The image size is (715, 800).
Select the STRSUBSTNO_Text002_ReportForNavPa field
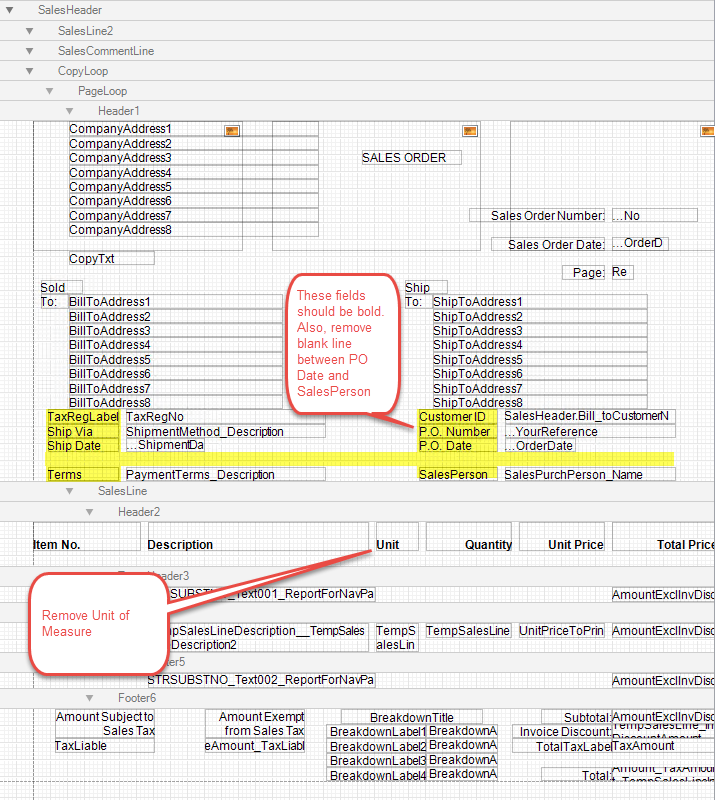261,680
